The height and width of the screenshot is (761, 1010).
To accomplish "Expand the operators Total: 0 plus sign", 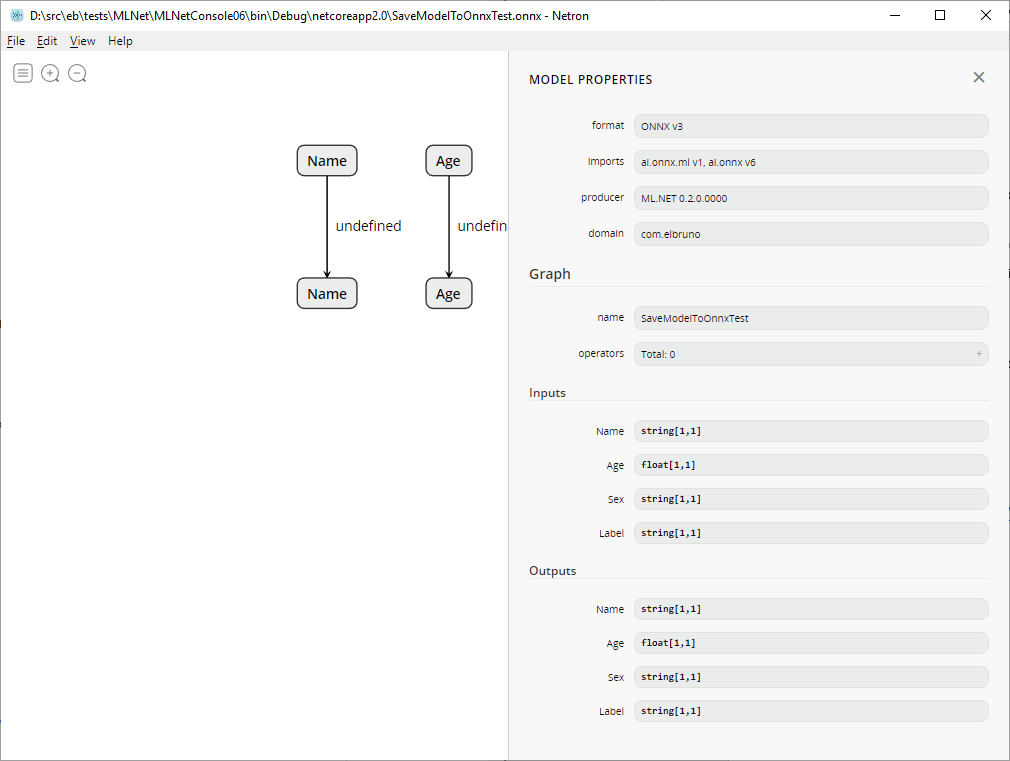I will (978, 354).
